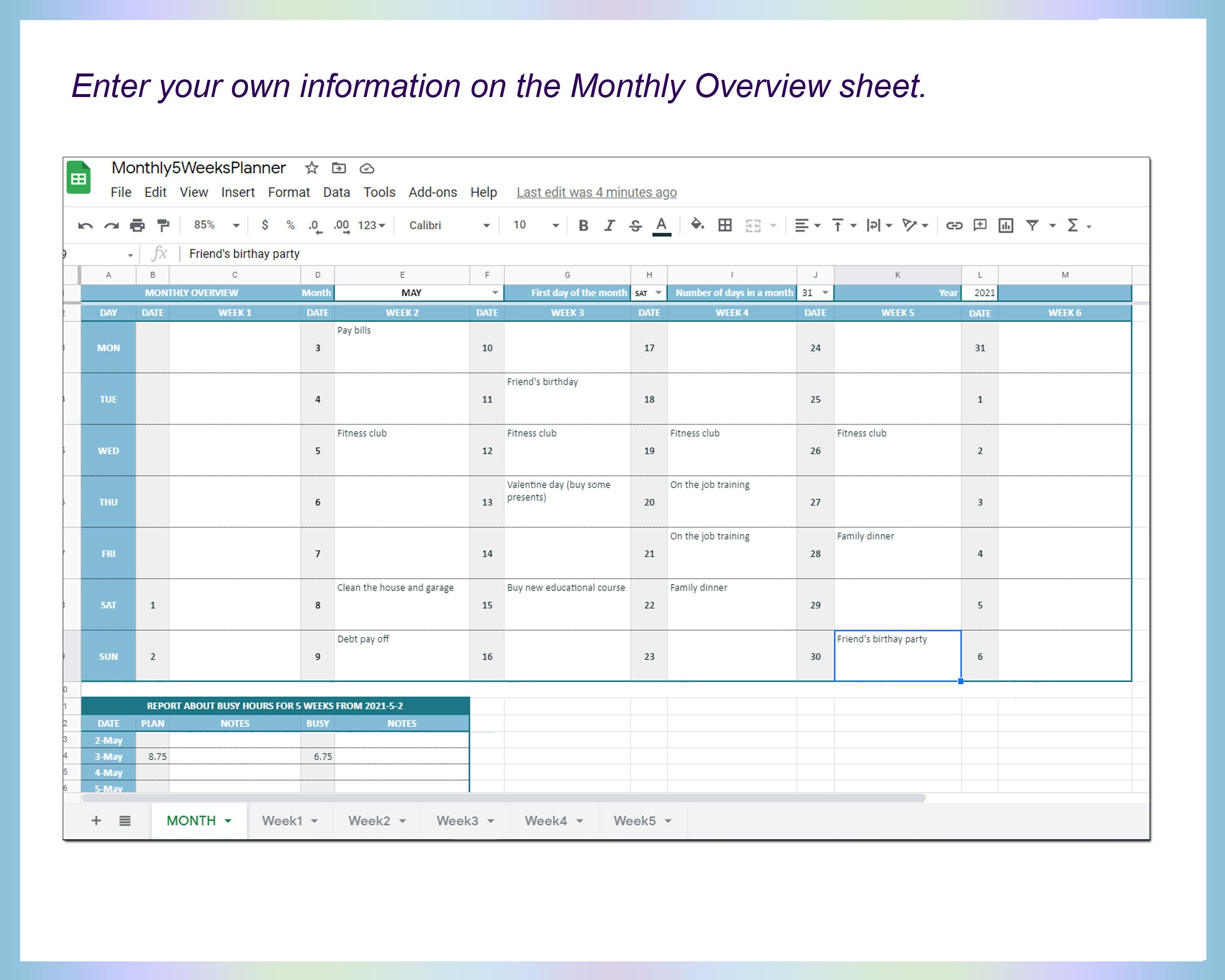Open the borders menu icon

pyautogui.click(x=725, y=225)
